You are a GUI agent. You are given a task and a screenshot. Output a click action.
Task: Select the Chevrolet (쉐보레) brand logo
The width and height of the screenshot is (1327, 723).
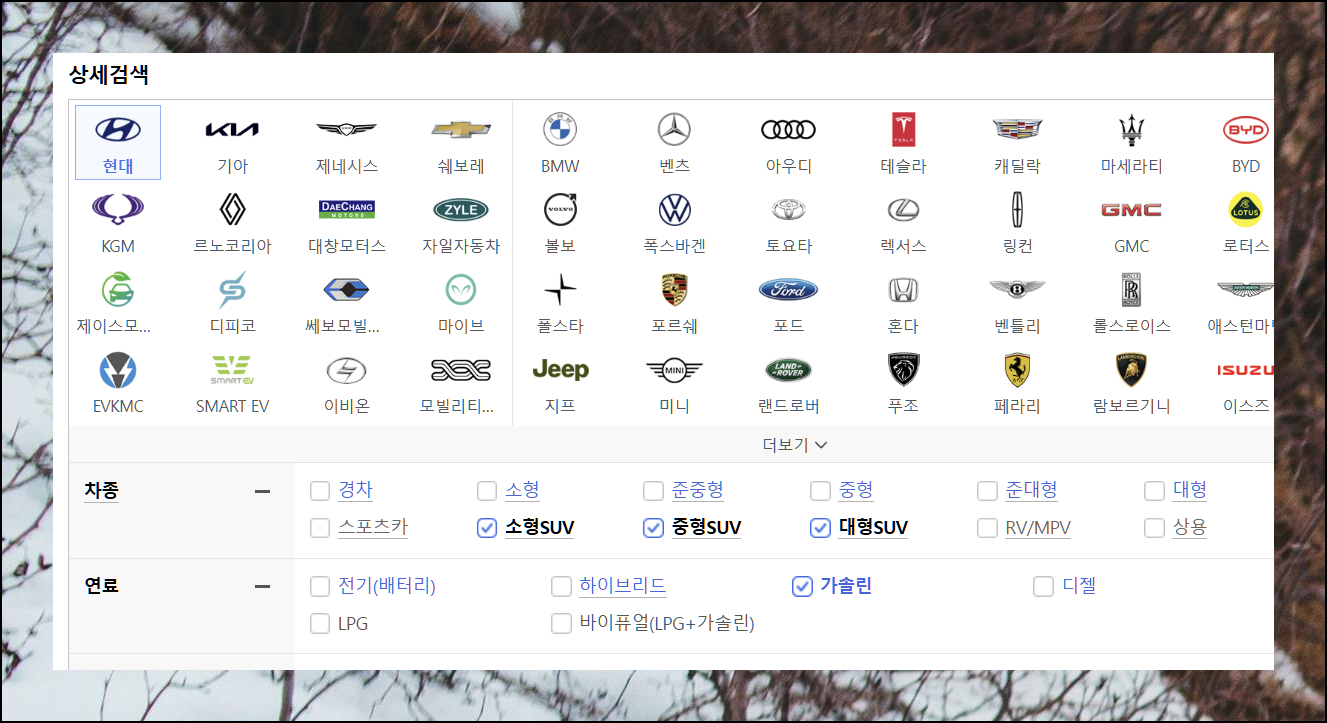[461, 129]
